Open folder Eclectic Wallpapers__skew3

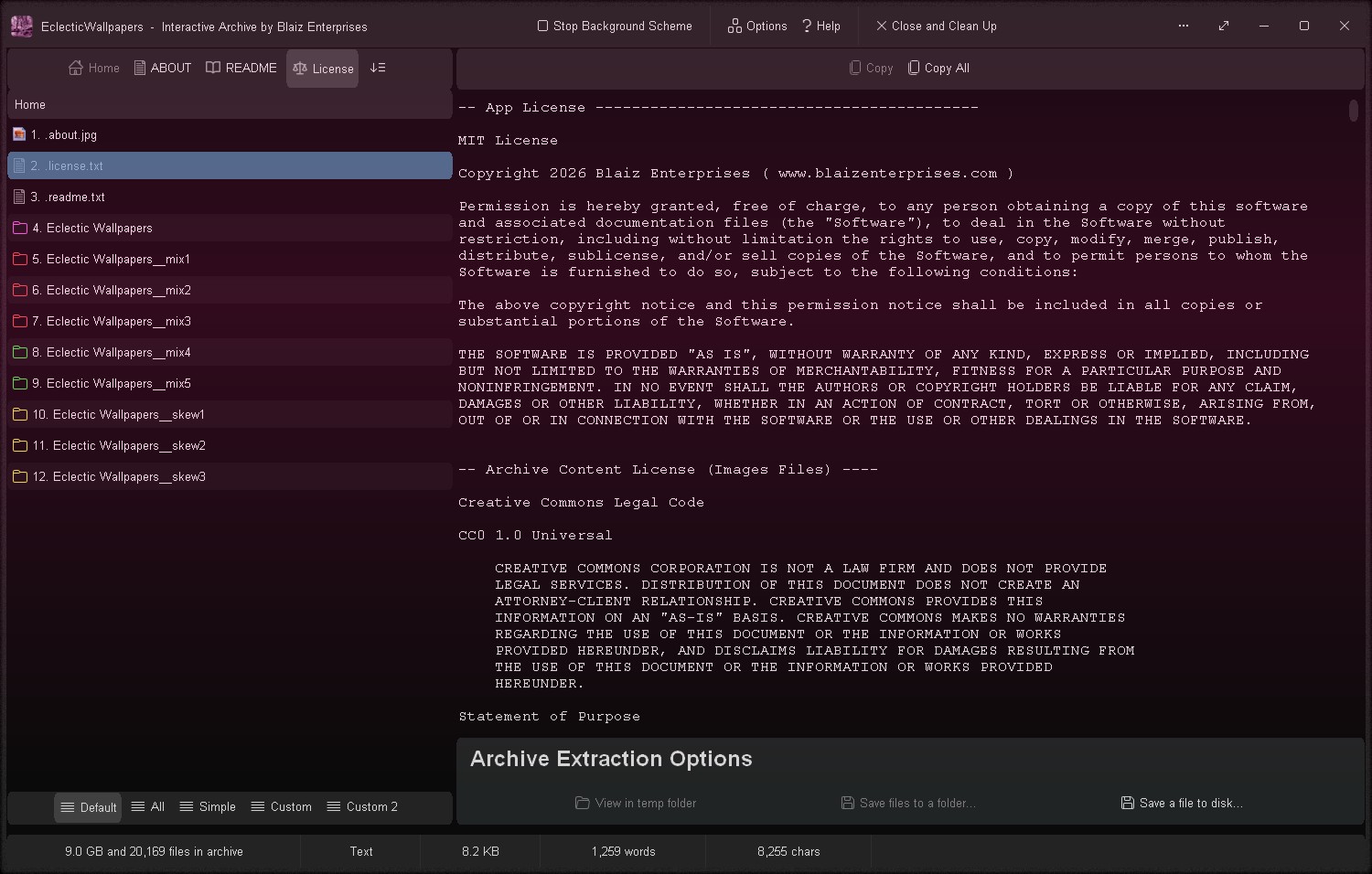pyautogui.click(x=230, y=477)
